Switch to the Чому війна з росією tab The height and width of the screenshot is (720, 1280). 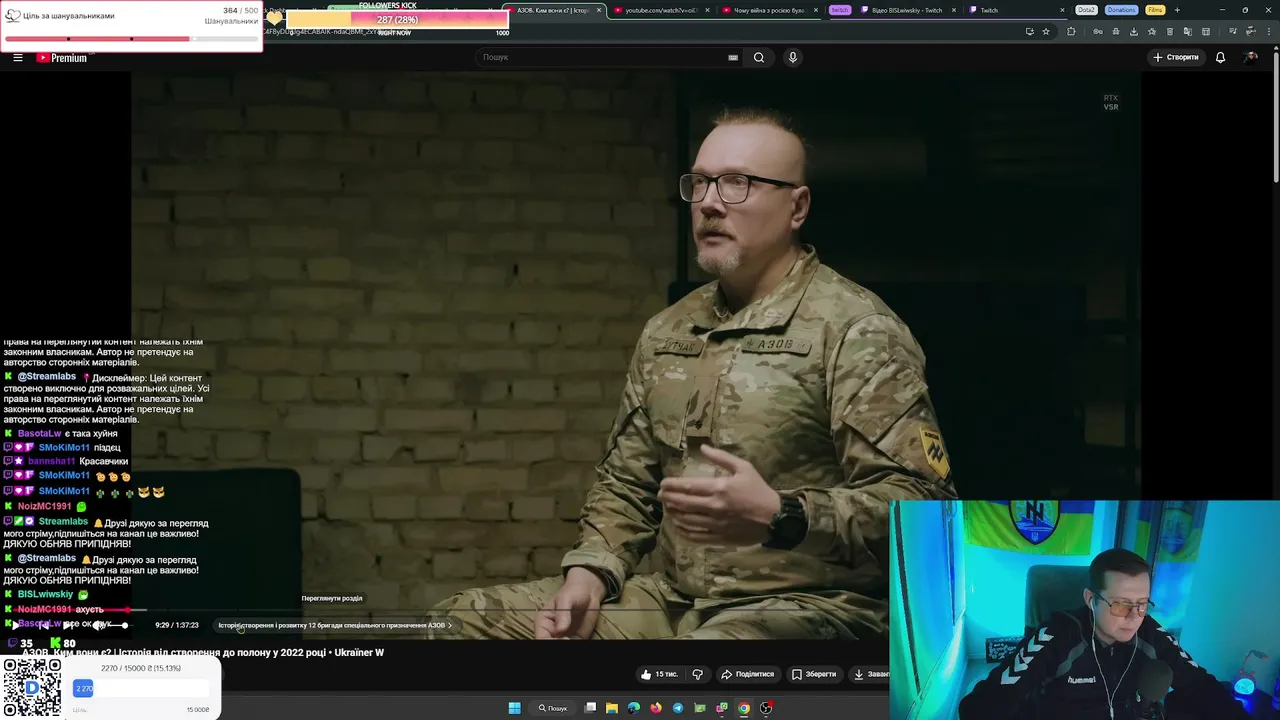768,10
